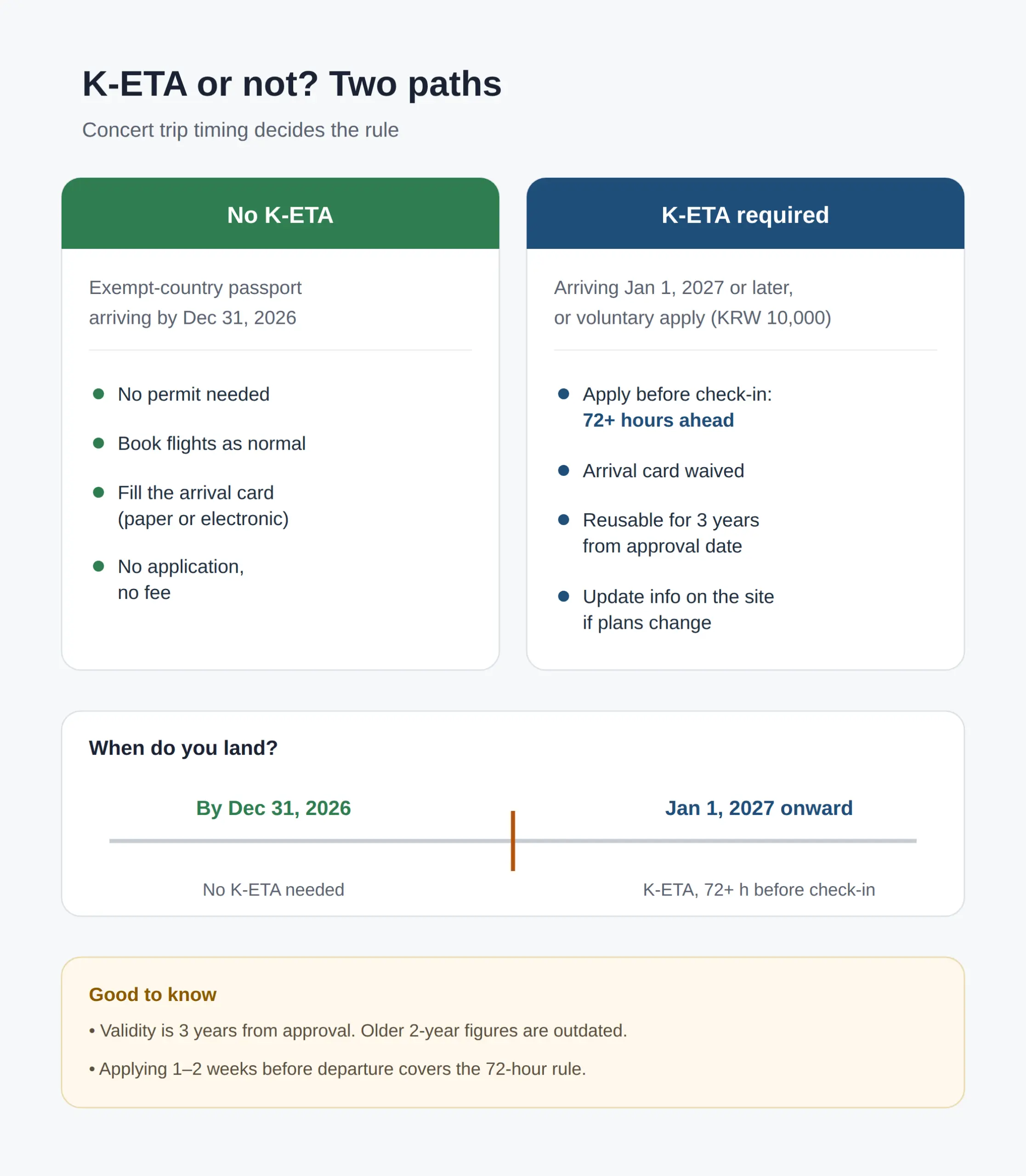Click the orange divider marker on the timeline
Image resolution: width=1026 pixels, height=1176 pixels.
coord(513,841)
